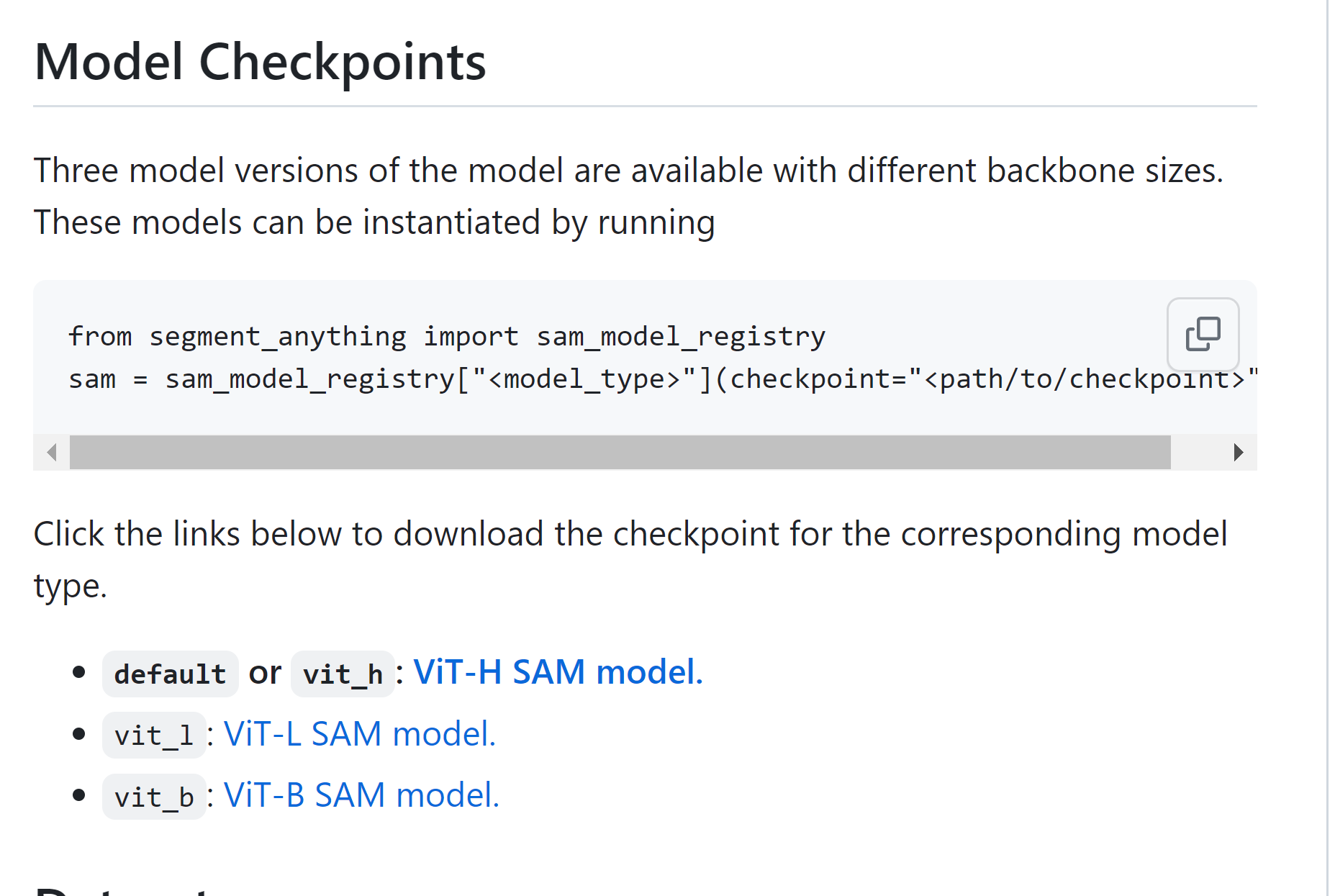Click the 'Click the links below' paragraph

630,559
